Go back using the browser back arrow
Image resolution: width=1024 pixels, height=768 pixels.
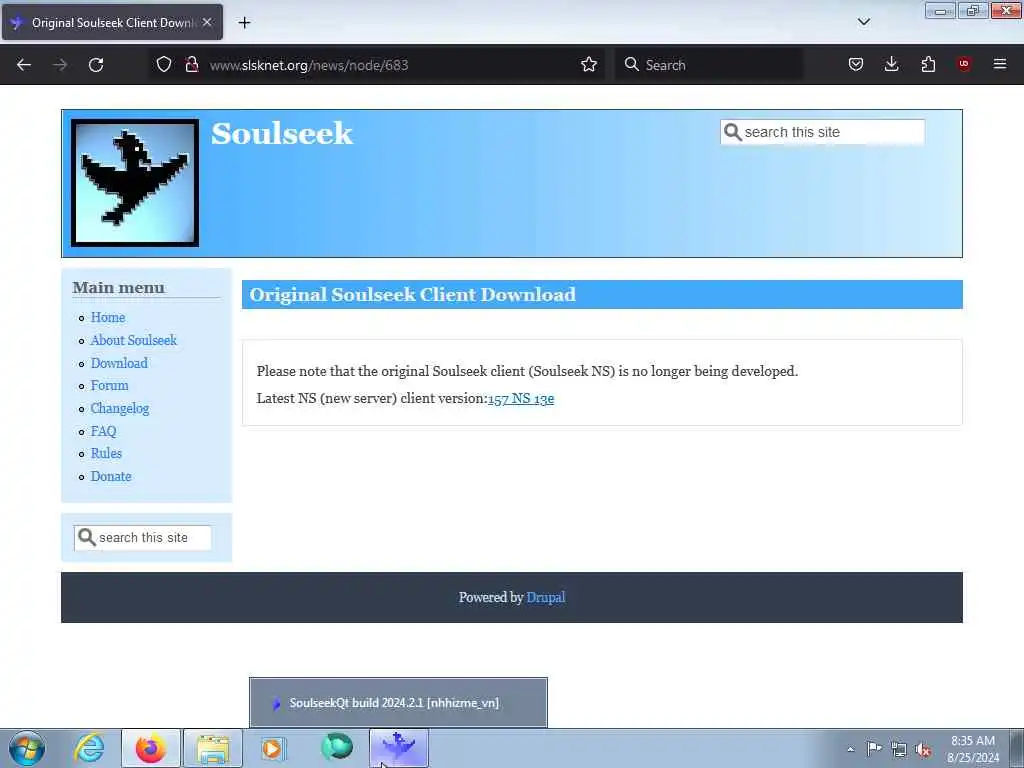pyautogui.click(x=24, y=65)
